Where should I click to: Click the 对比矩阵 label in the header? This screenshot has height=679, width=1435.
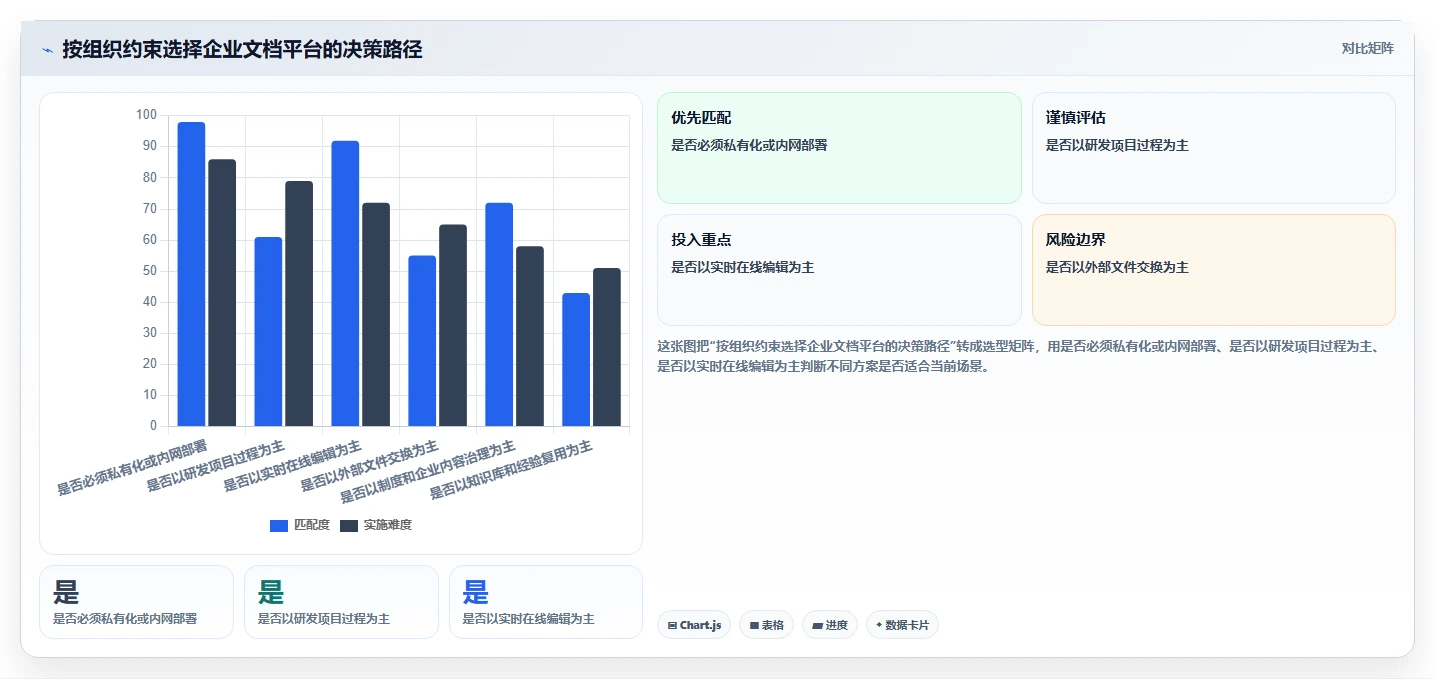1367,48
